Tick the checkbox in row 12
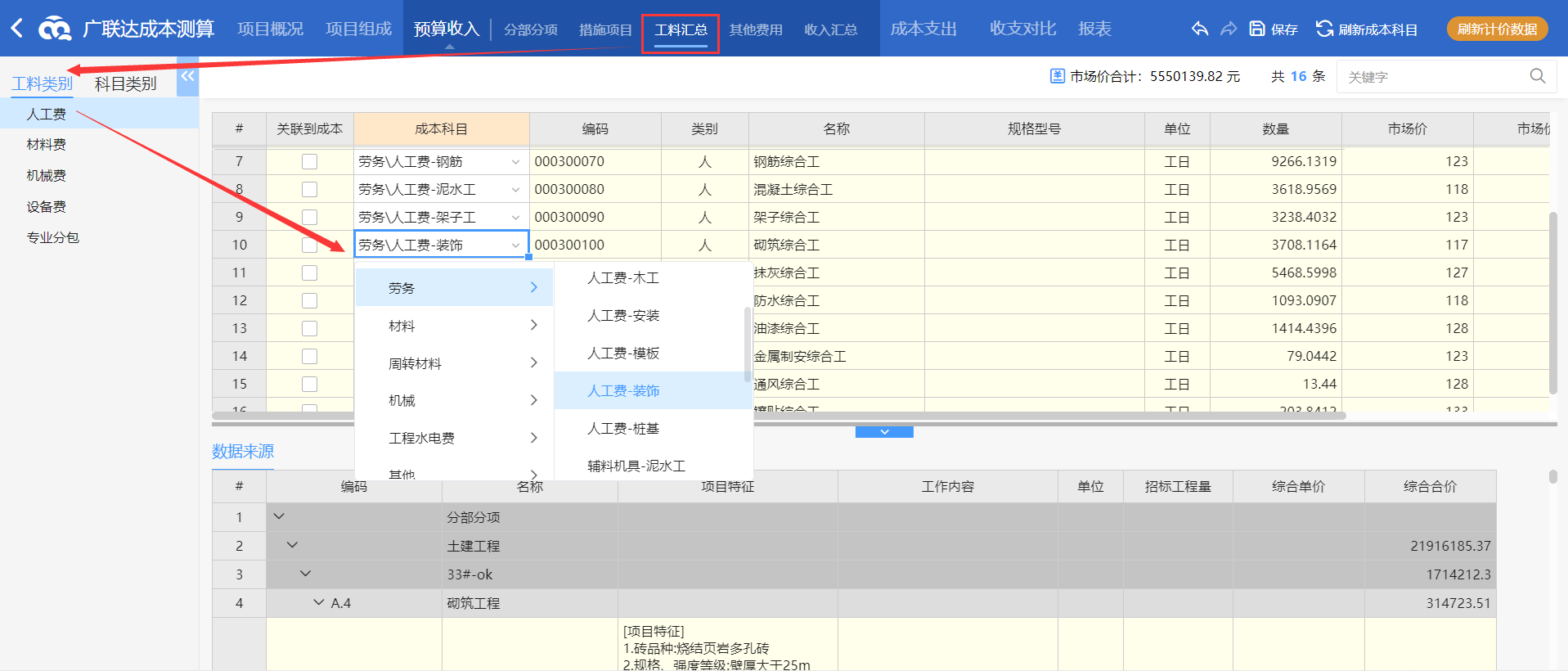Screen dimensions: 1568x671 pyautogui.click(x=309, y=300)
